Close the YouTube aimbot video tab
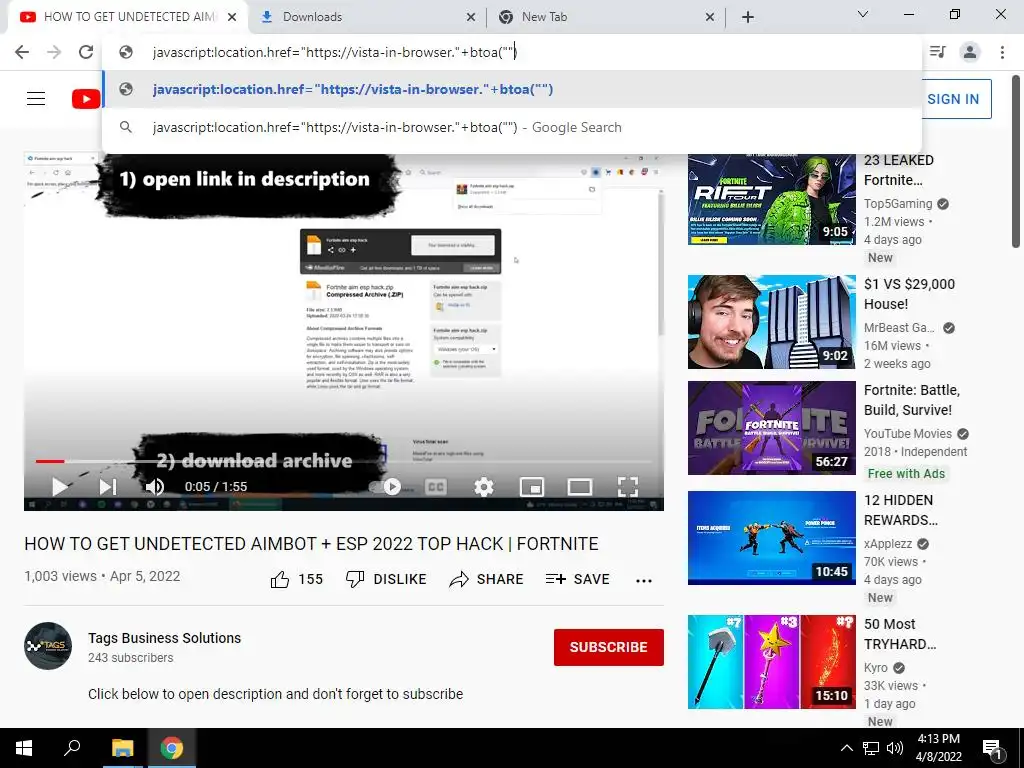Viewport: 1024px width, 768px height. click(232, 18)
